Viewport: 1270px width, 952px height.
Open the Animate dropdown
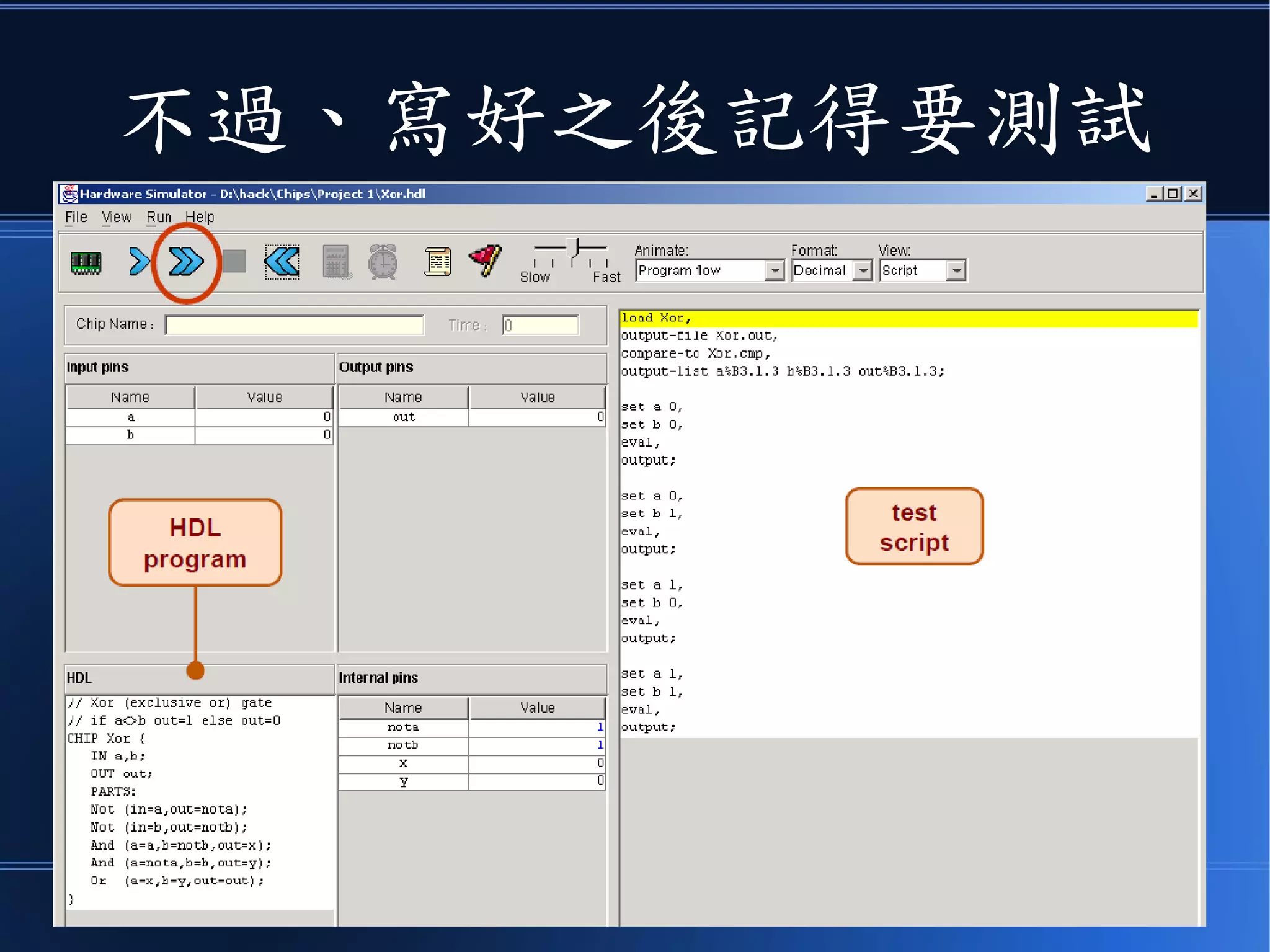(x=775, y=270)
